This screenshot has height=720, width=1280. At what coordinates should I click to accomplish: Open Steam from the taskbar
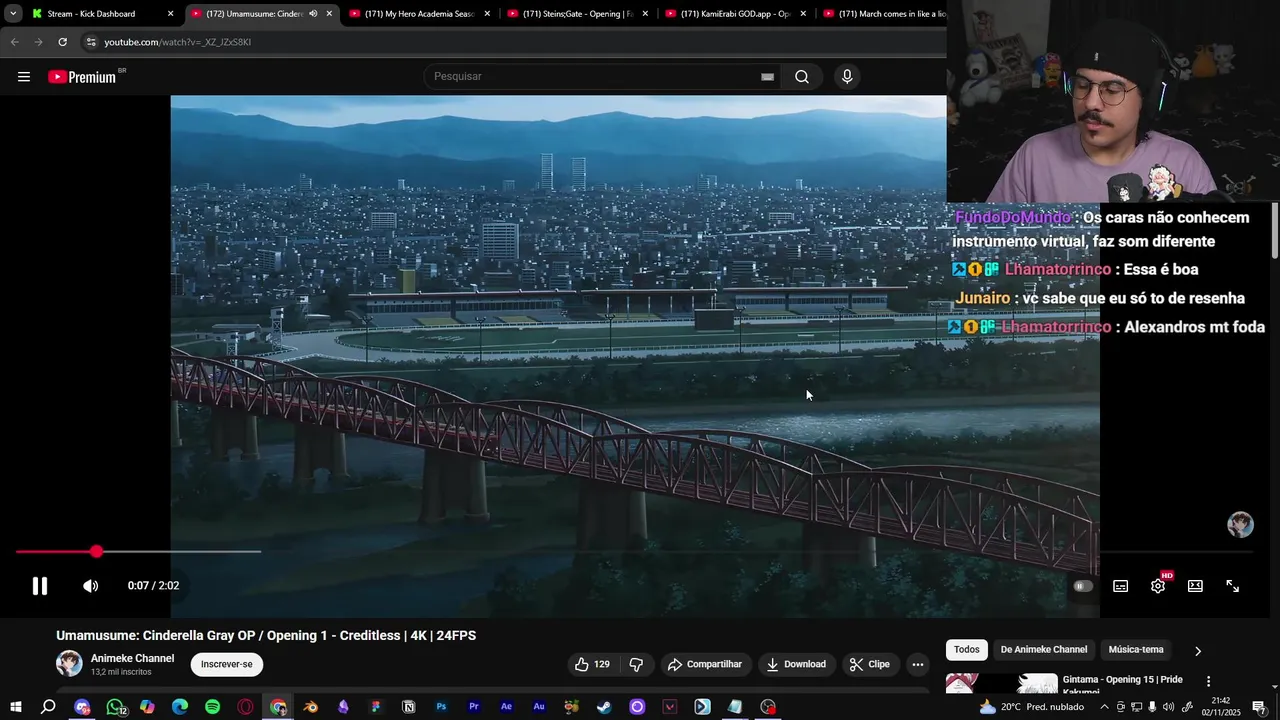pyautogui.click(x=604, y=707)
